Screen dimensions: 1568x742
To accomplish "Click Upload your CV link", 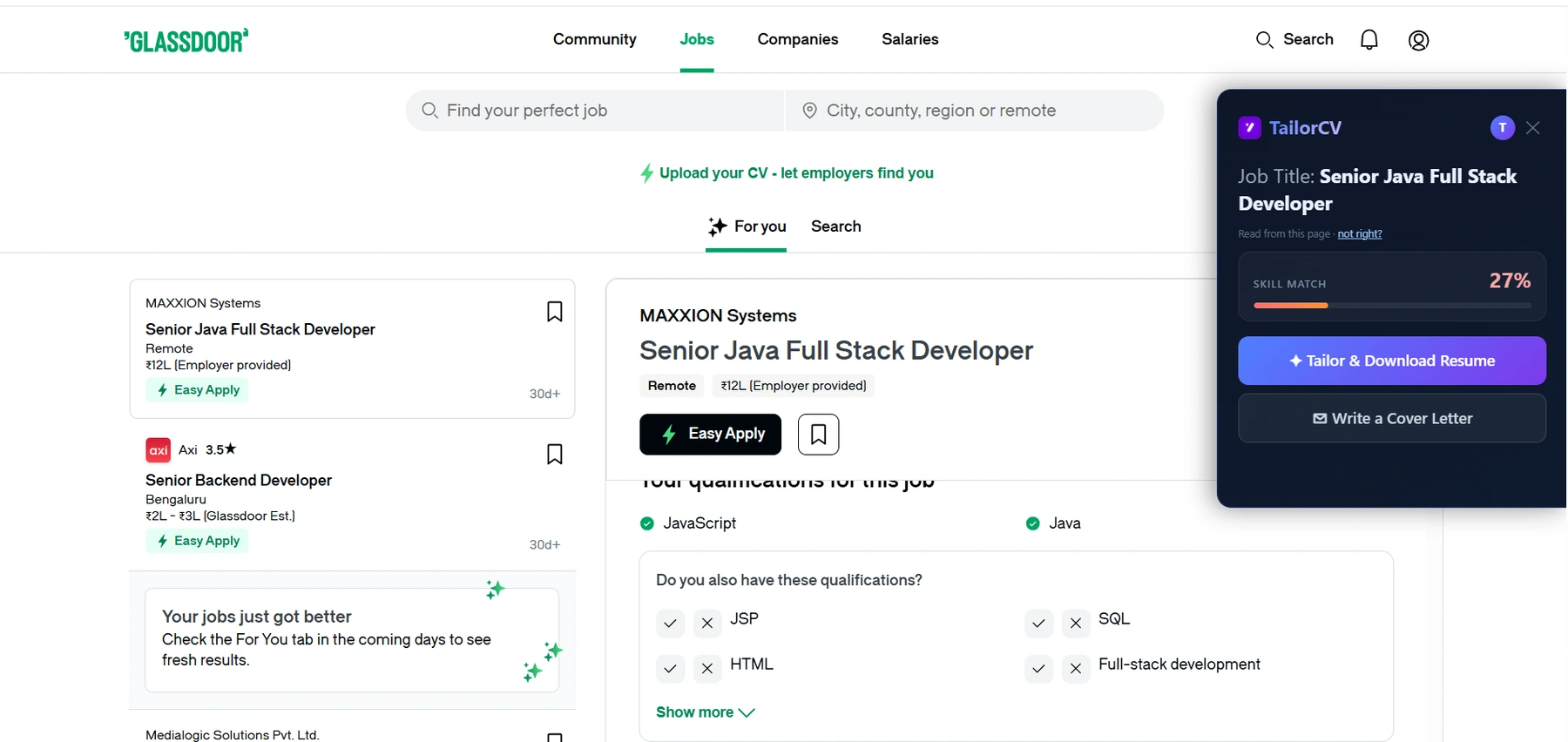I will pos(787,173).
